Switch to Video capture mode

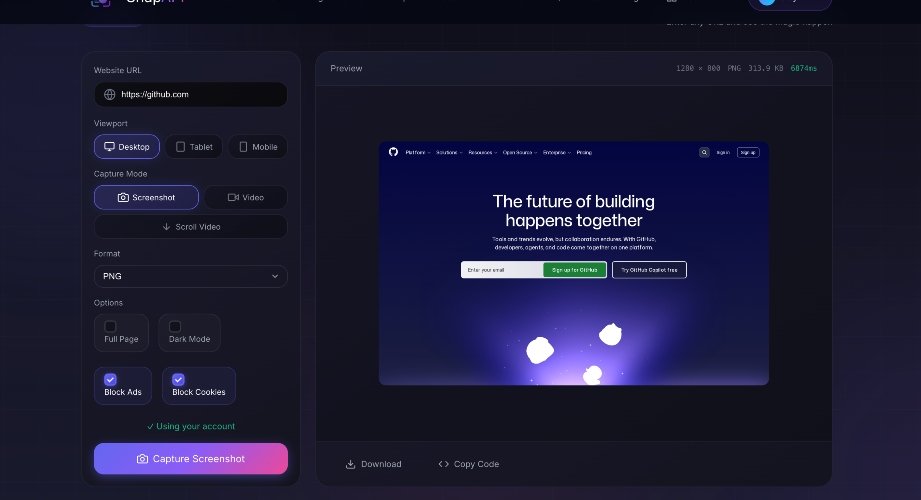246,197
